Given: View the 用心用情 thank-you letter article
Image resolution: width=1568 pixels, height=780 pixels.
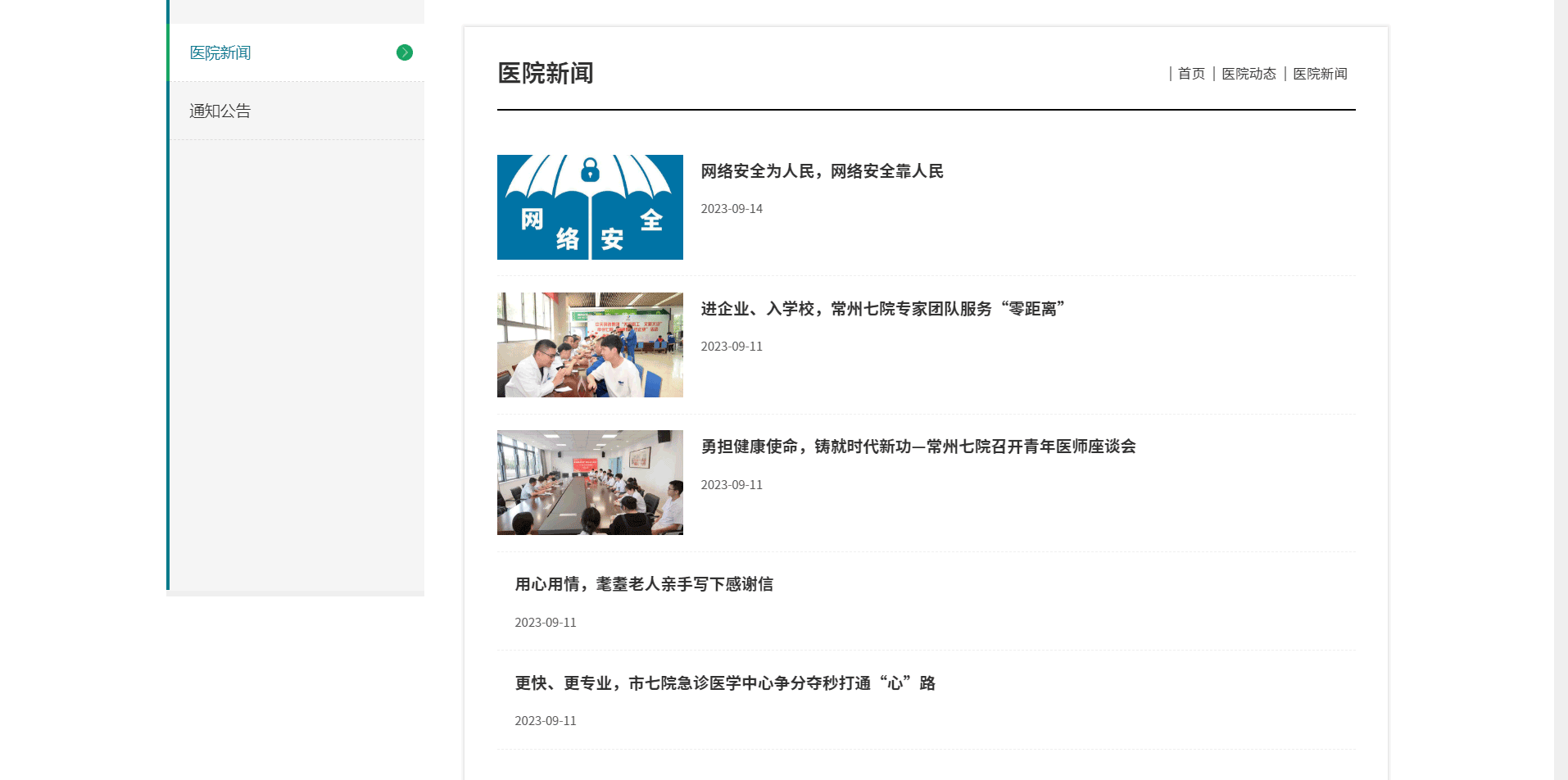Looking at the screenshot, I should point(643,584).
